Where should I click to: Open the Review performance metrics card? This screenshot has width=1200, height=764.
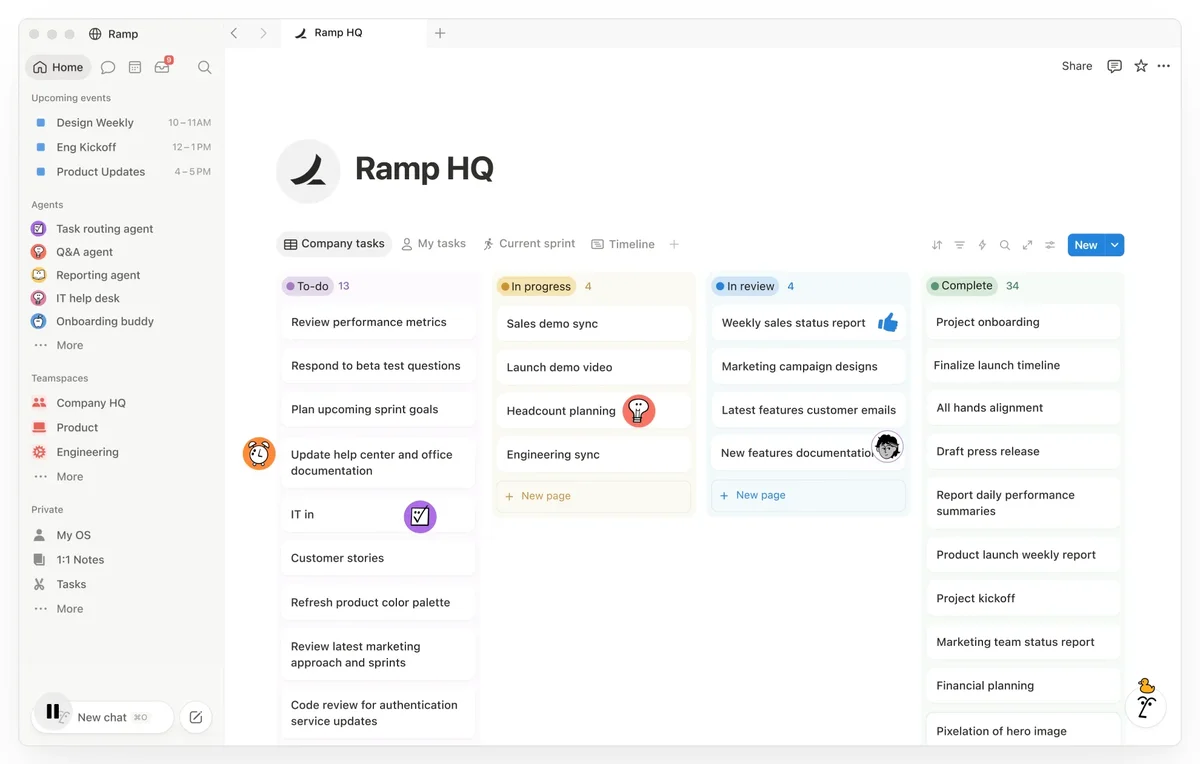click(378, 322)
